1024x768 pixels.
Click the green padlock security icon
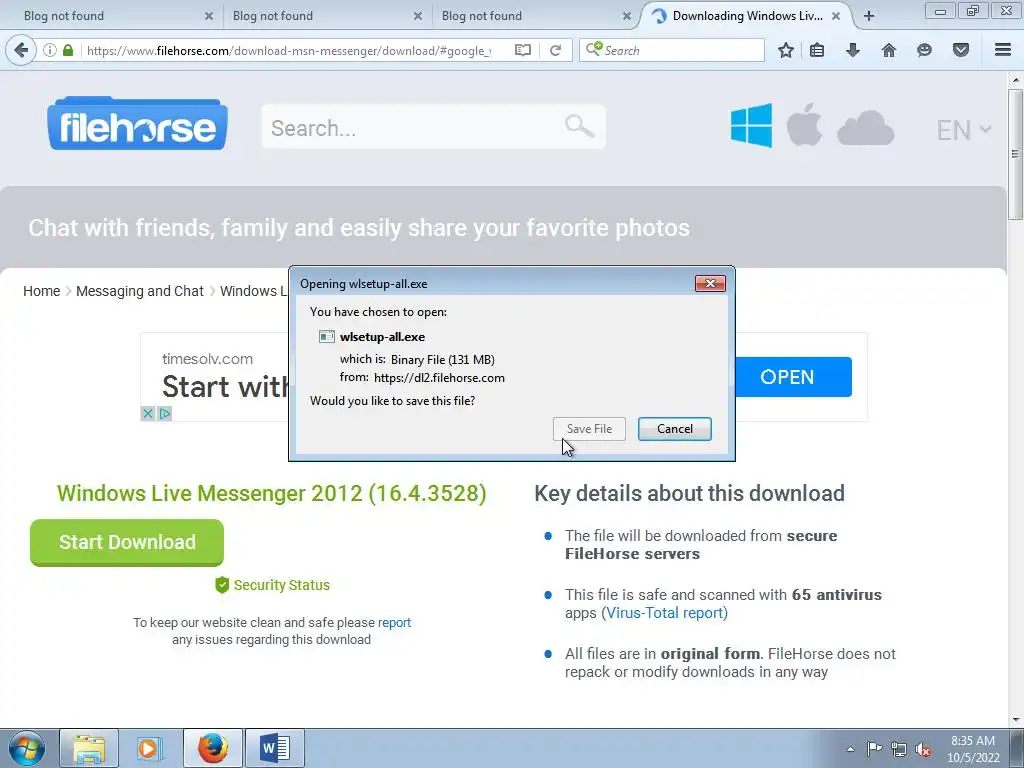pyautogui.click(x=68, y=50)
